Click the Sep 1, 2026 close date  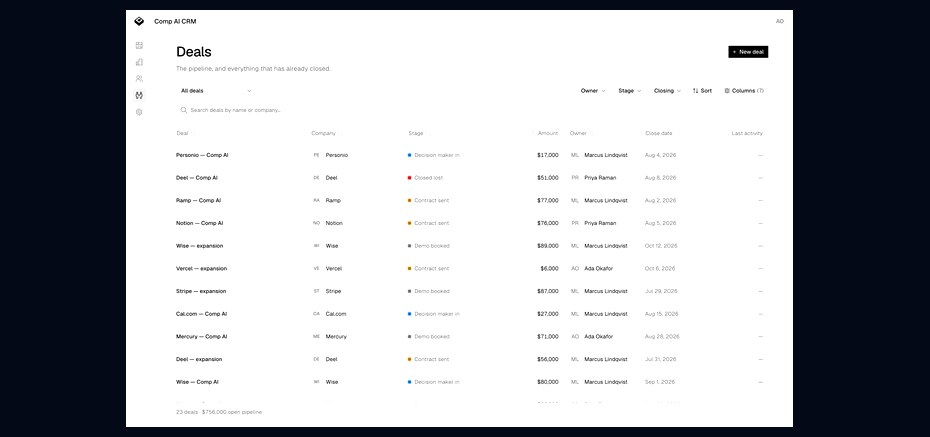(x=660, y=382)
